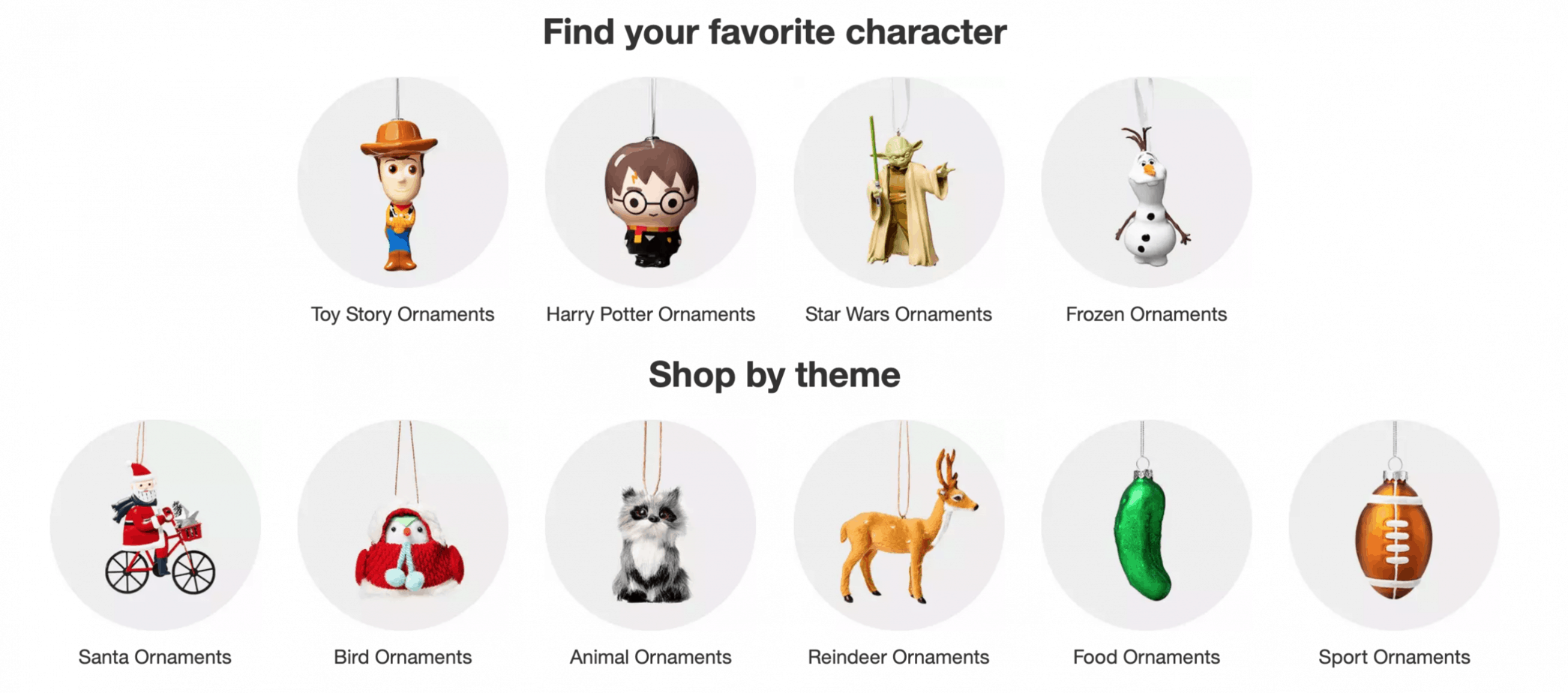1568x693 pixels.
Task: Open the Sport Ornaments text link
Action: [1394, 657]
